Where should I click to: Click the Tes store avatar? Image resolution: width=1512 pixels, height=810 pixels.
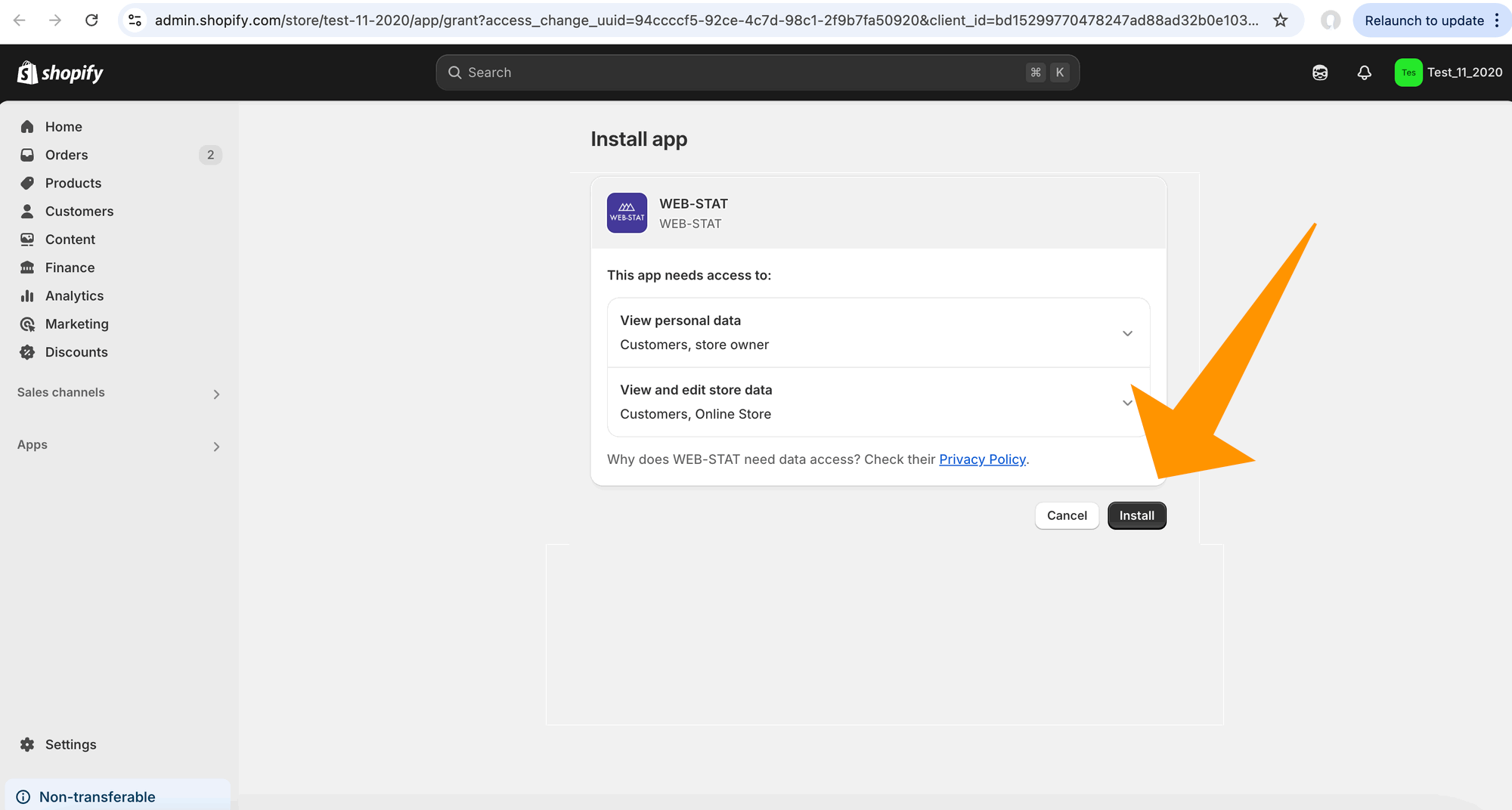[1408, 73]
